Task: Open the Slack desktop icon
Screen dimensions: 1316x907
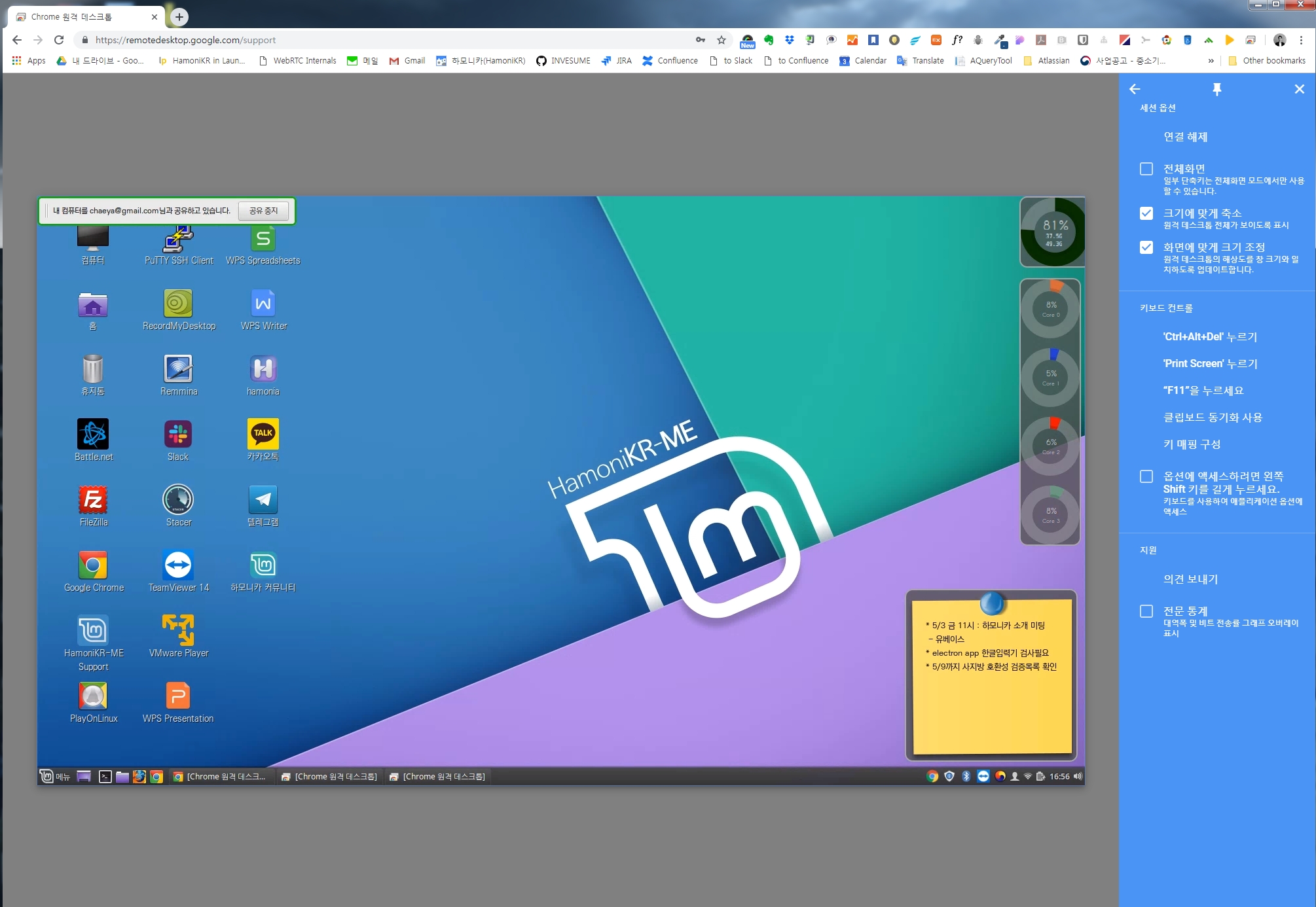Action: coord(177,434)
